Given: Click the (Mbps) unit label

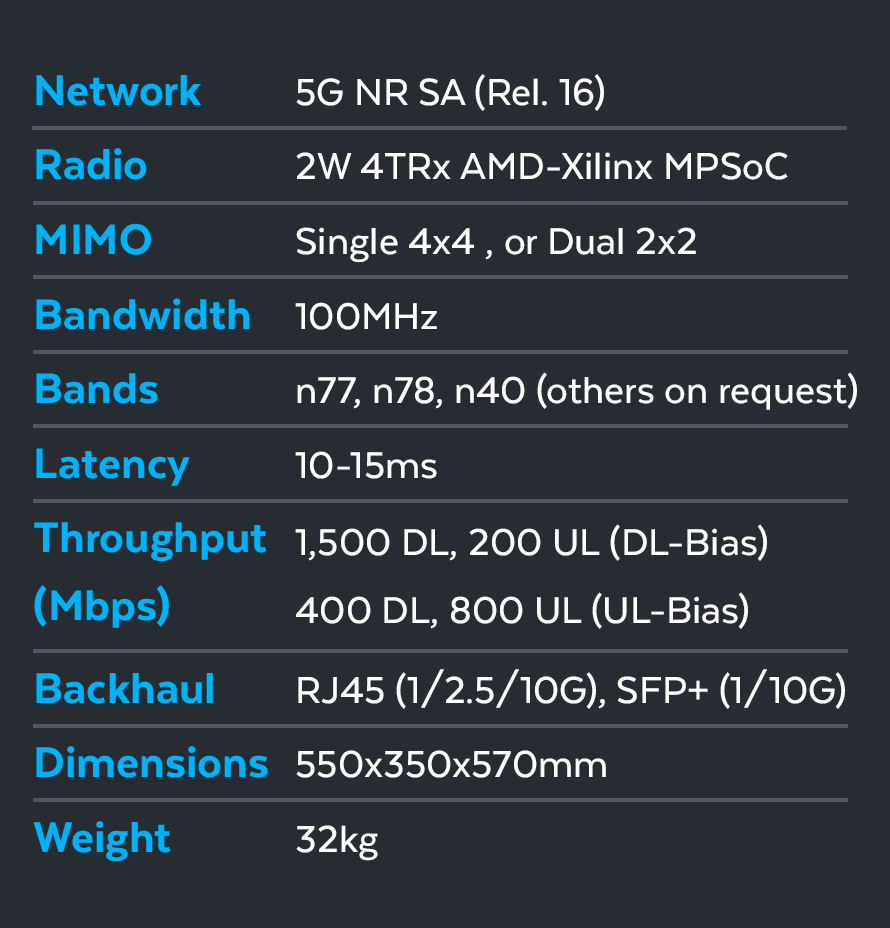Looking at the screenshot, I should point(102,607).
